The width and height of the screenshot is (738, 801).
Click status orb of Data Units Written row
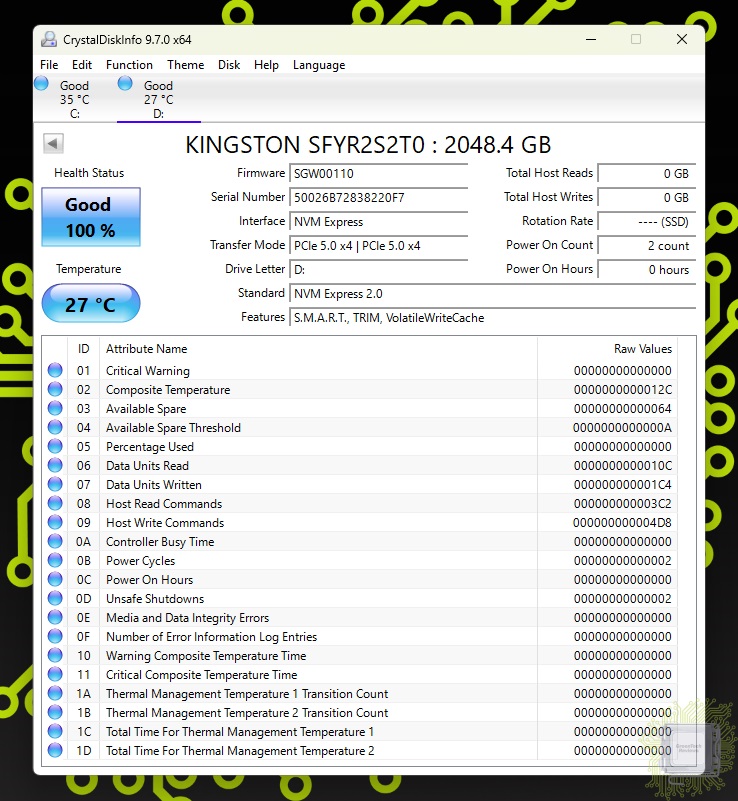pyautogui.click(x=55, y=484)
